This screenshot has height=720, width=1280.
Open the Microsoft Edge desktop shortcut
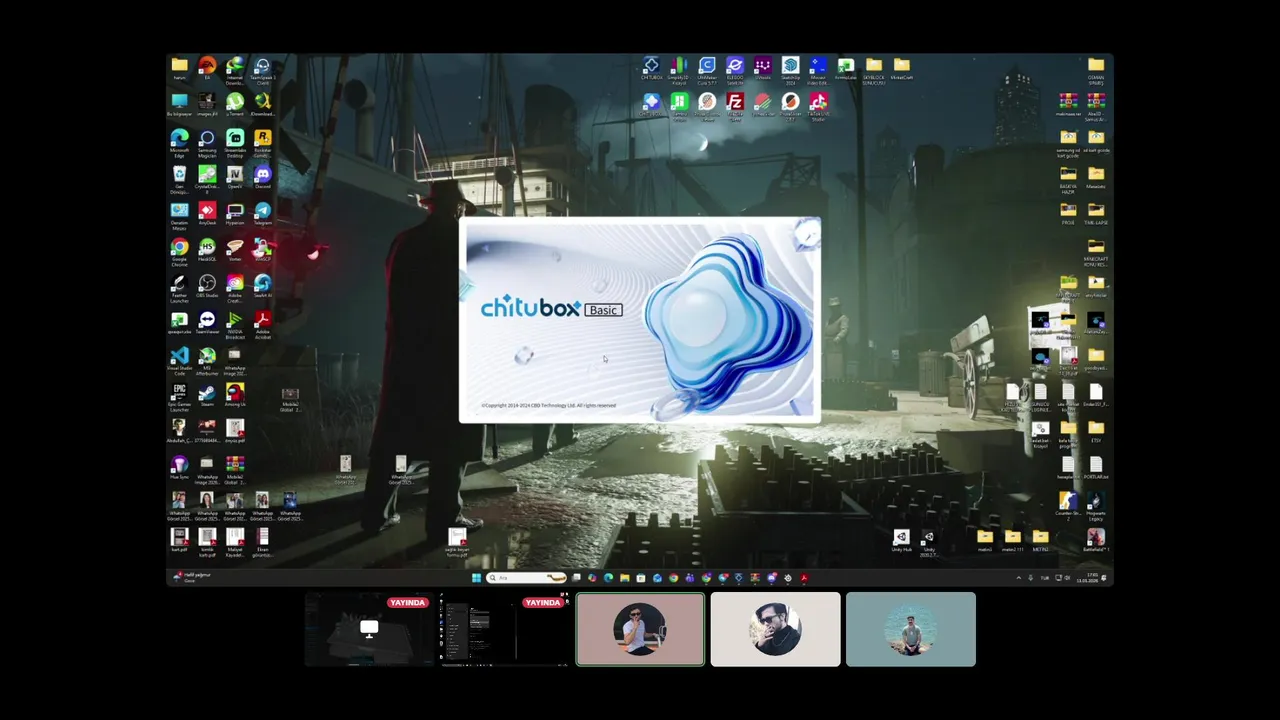click(x=179, y=143)
